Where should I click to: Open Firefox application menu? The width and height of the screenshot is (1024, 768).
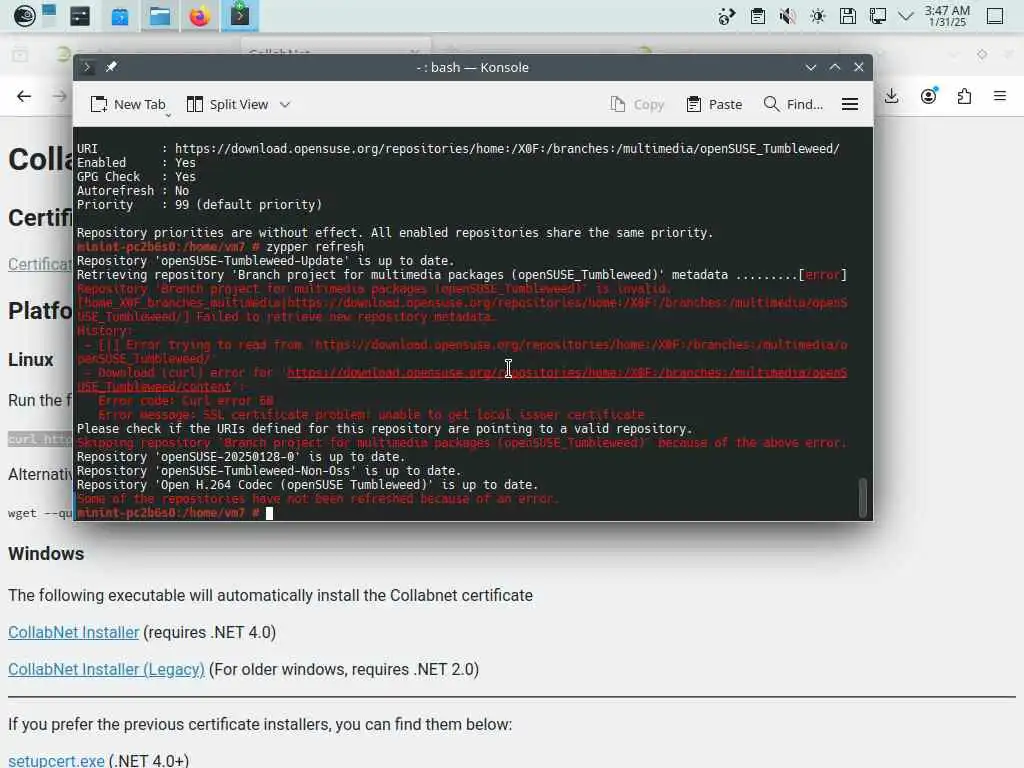(1000, 97)
